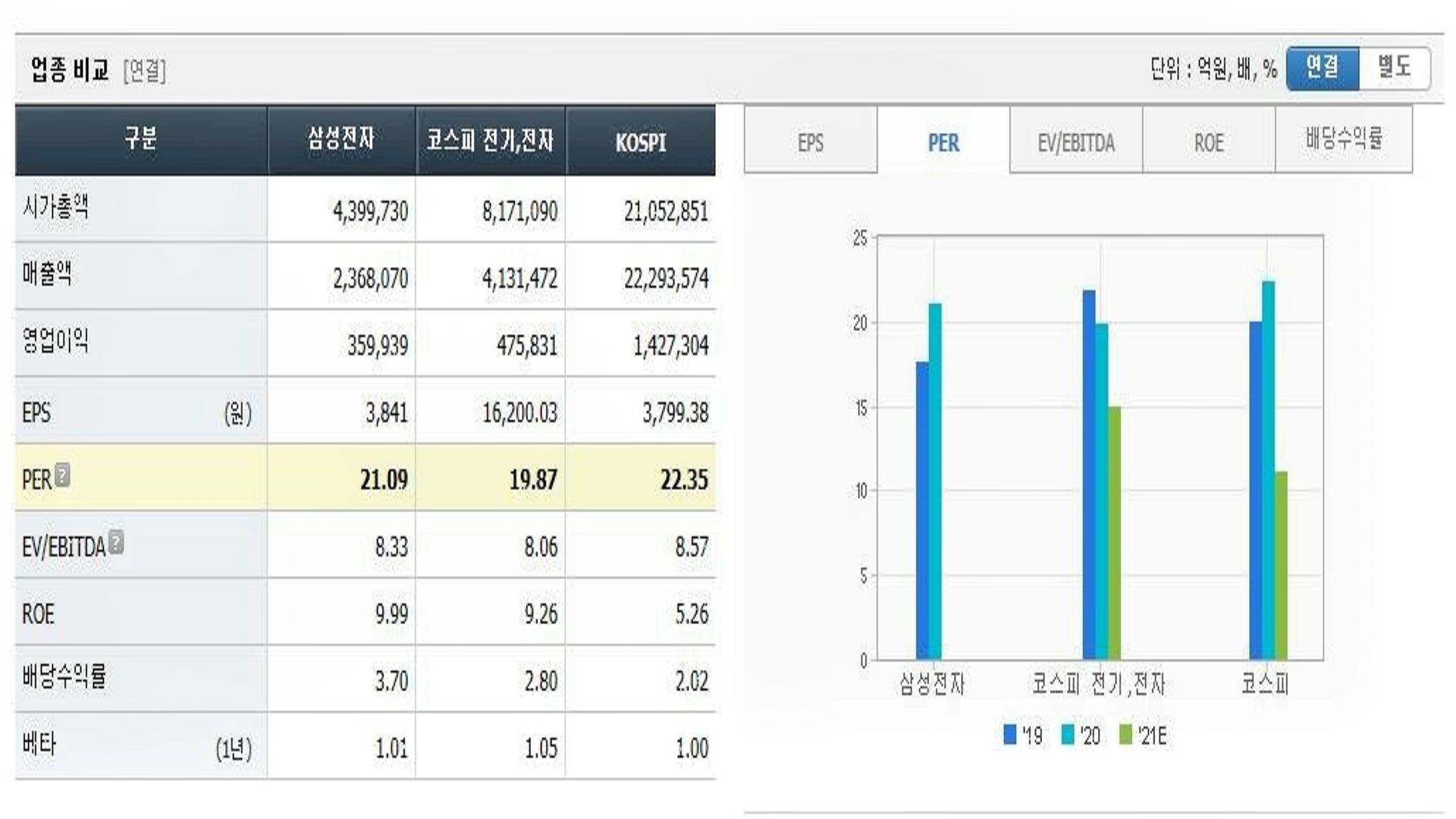Click operating profit value 1,427,304
This screenshot has width=1456, height=819.
[x=670, y=346]
